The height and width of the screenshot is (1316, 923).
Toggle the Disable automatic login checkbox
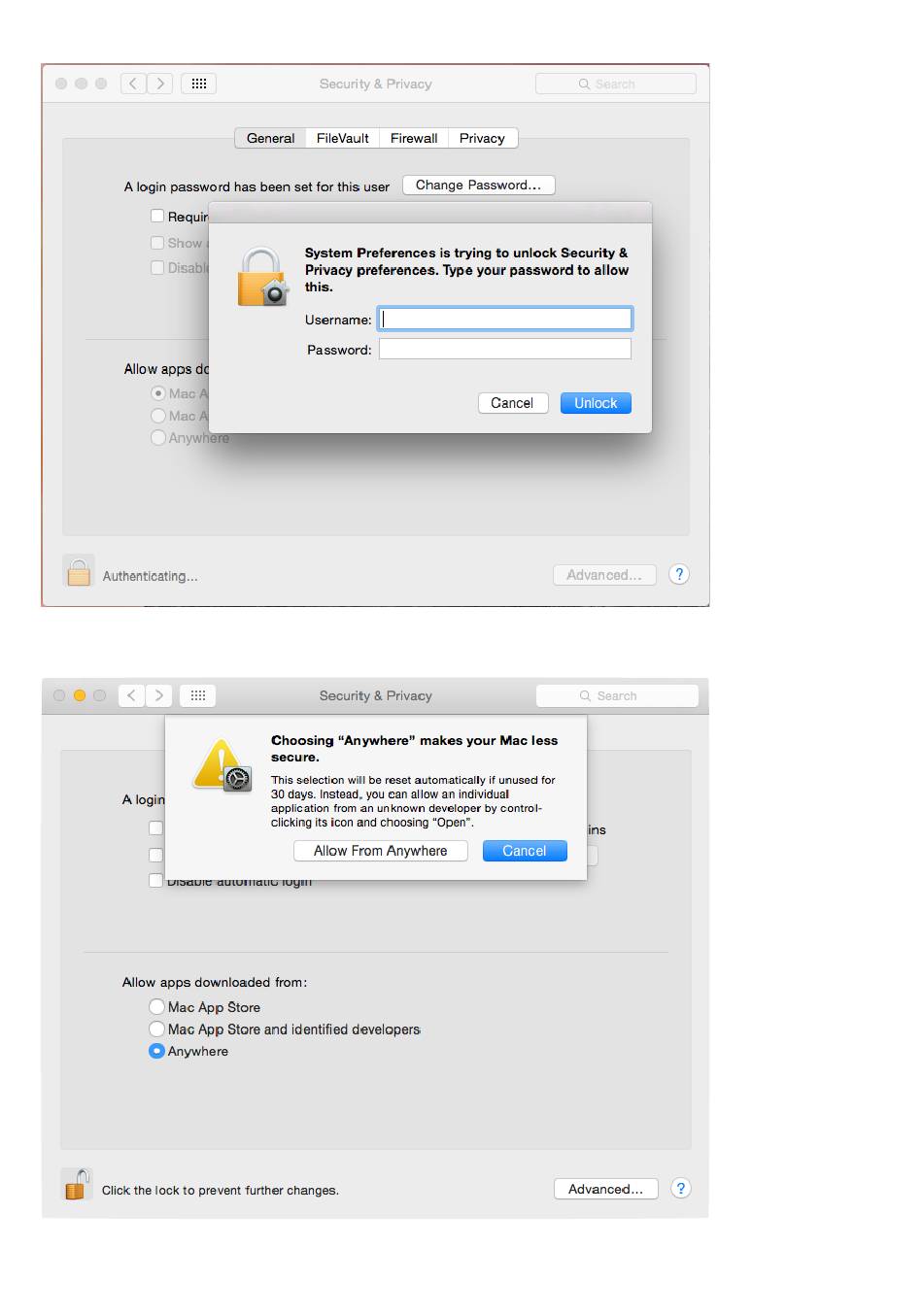[x=155, y=880]
